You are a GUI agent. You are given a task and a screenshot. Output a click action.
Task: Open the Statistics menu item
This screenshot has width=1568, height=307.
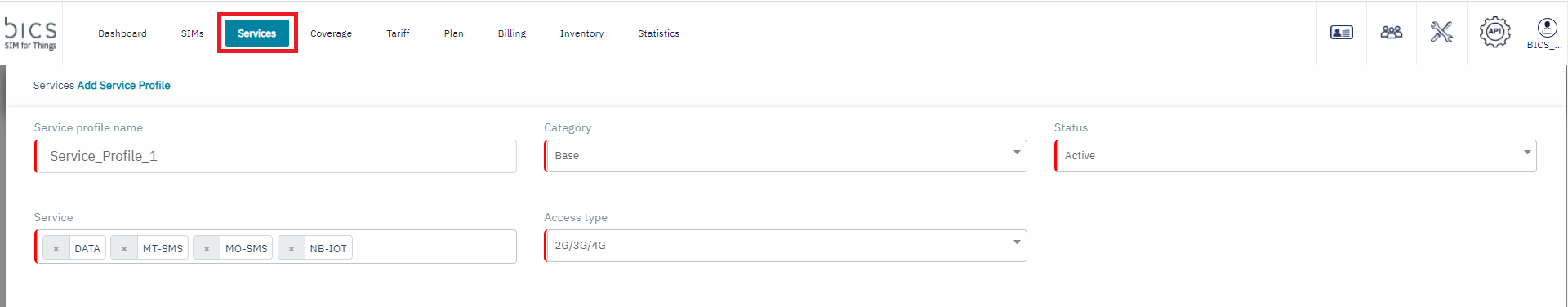tap(659, 33)
